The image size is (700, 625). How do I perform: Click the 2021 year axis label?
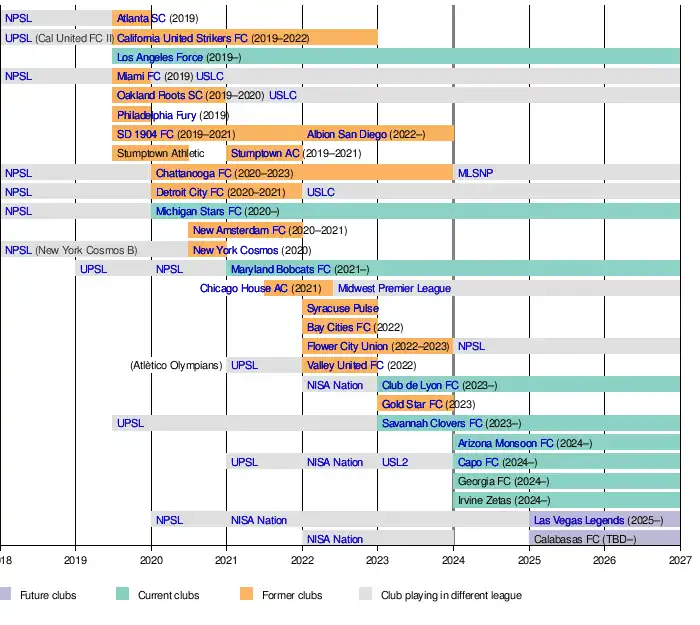point(227,561)
